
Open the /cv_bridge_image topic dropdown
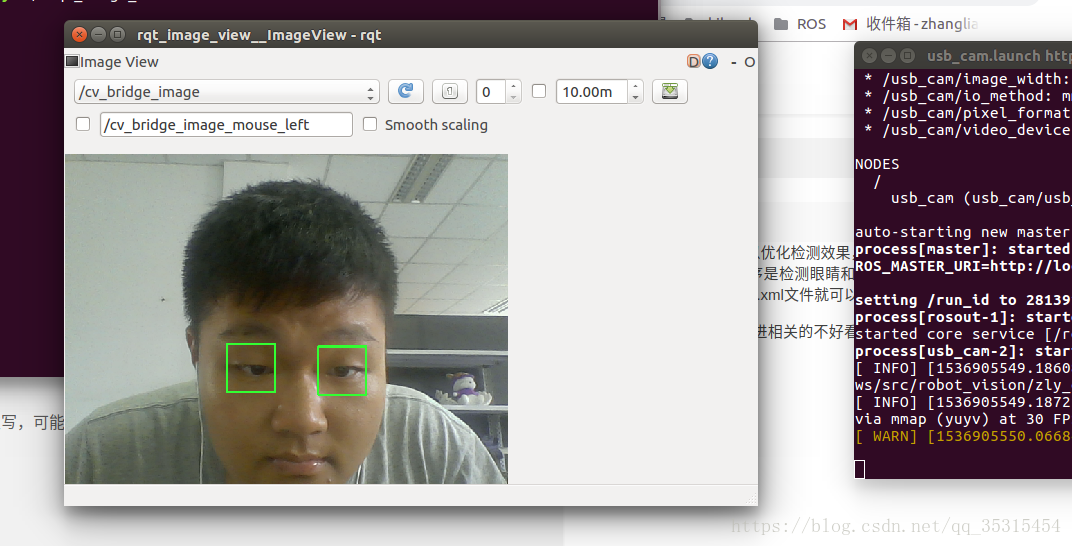pyautogui.click(x=226, y=92)
